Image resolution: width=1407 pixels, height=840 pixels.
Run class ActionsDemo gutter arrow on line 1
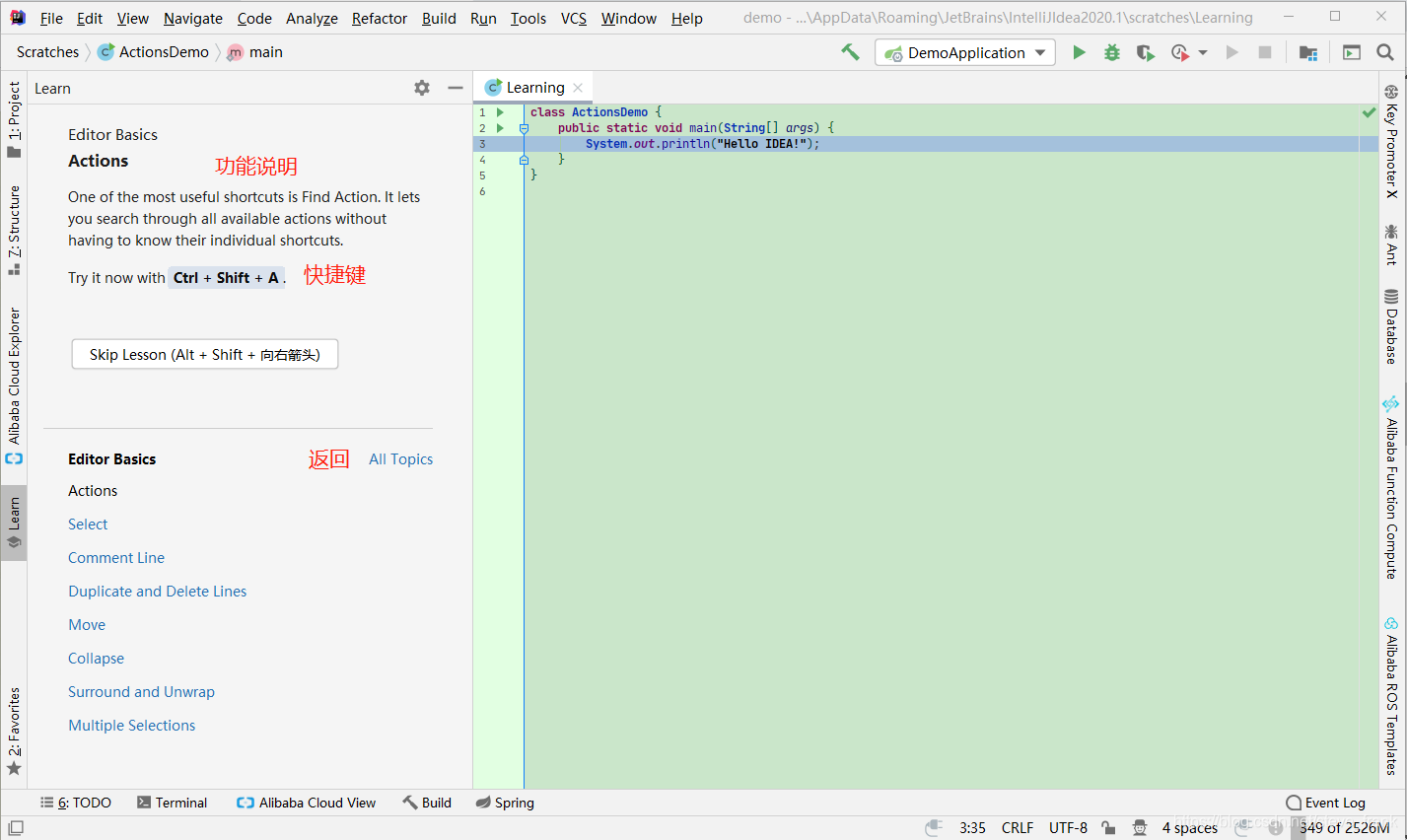point(501,112)
